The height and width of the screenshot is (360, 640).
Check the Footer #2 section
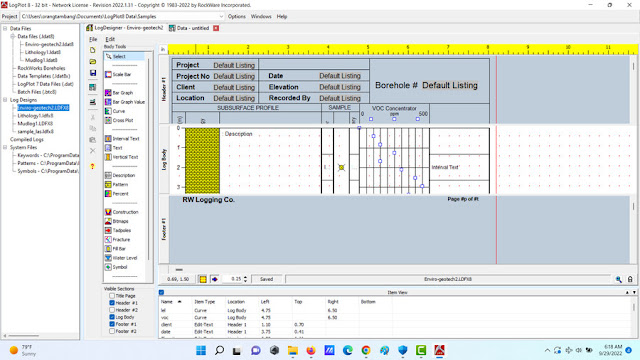[x=112, y=331]
